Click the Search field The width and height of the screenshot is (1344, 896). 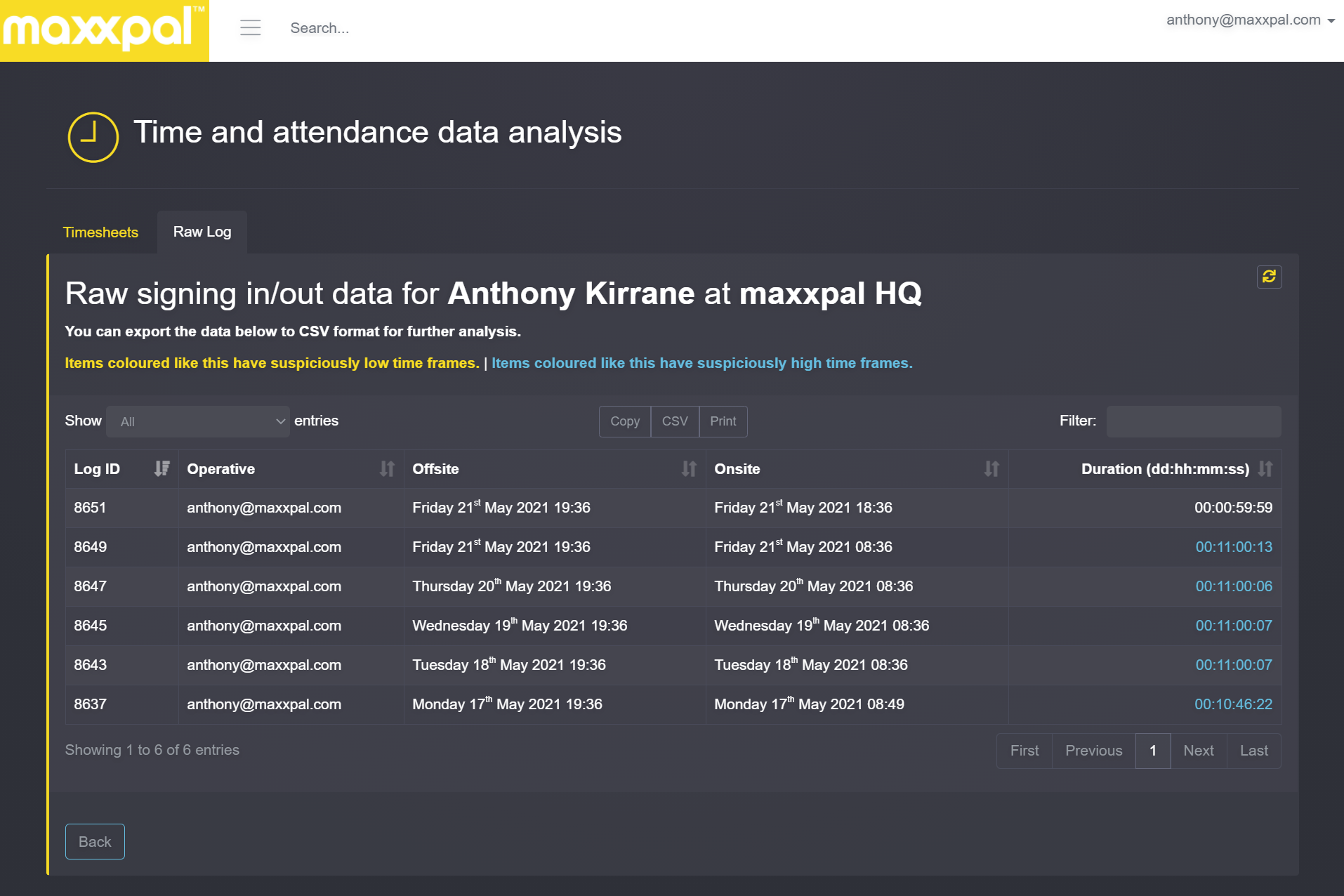pyautogui.click(x=319, y=28)
